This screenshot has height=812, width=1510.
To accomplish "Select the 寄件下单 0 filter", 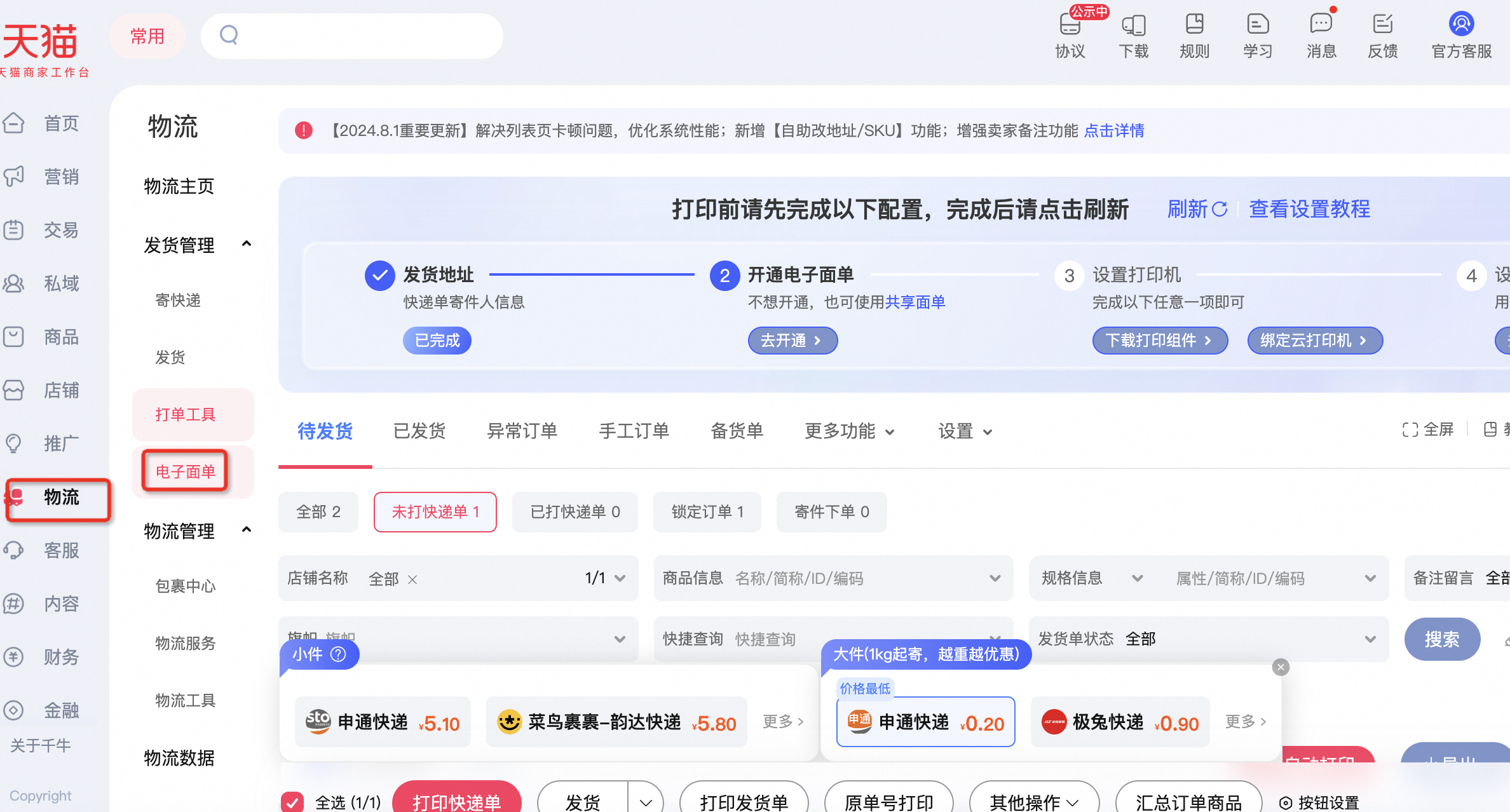I will point(831,512).
